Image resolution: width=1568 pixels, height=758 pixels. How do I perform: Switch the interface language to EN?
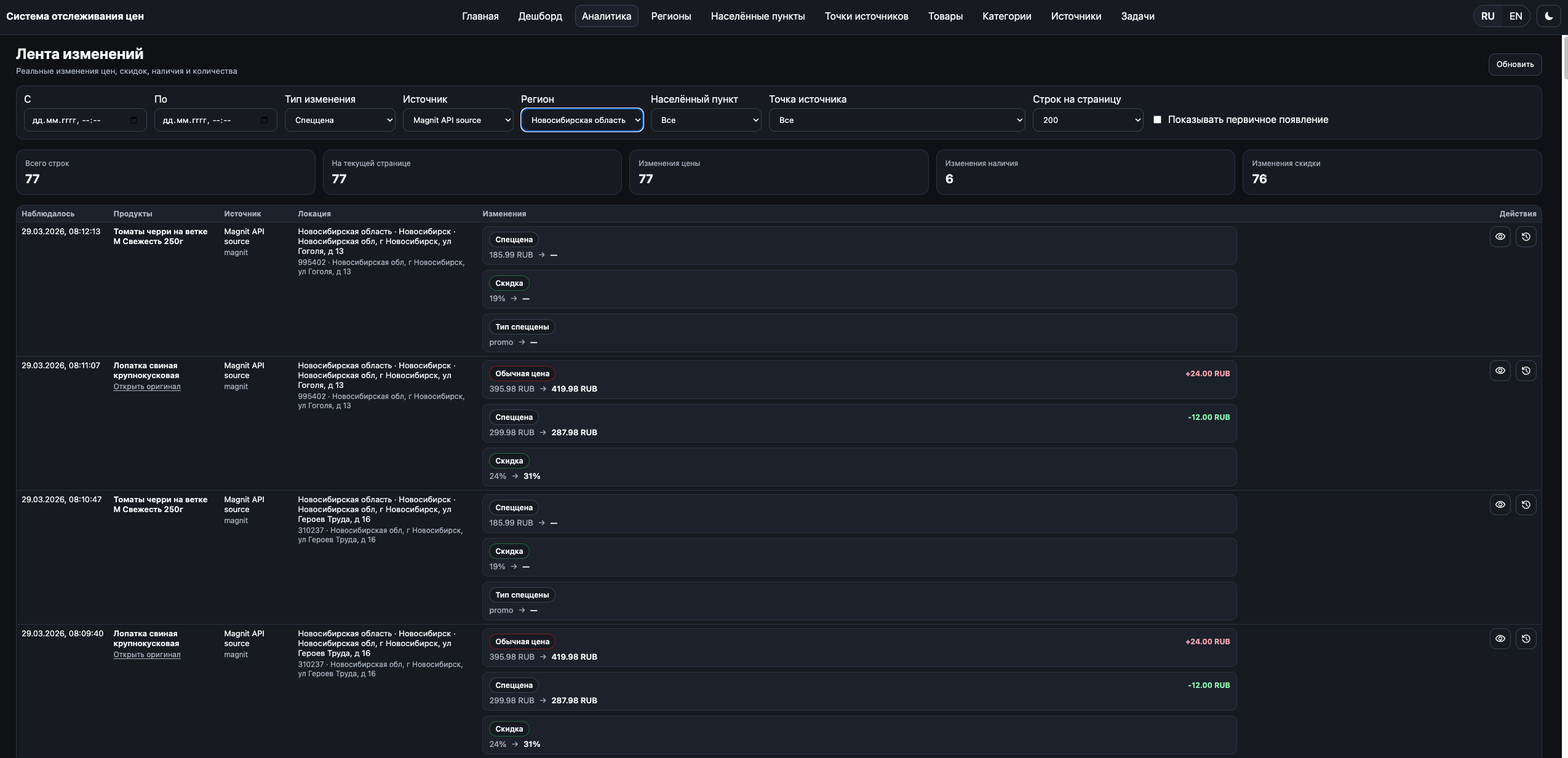pos(1515,17)
